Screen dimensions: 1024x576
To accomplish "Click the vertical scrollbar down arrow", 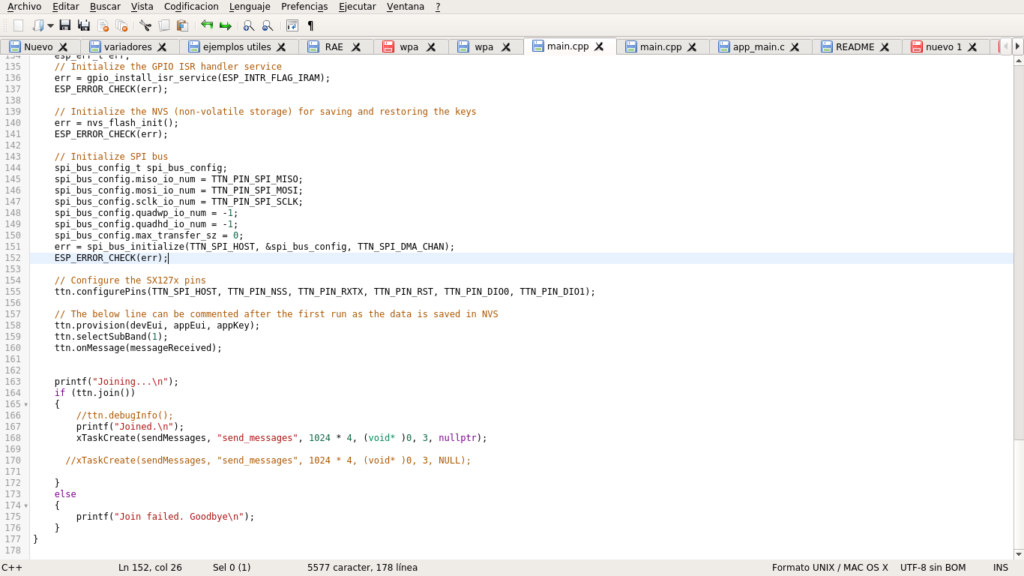I will point(1018,554).
